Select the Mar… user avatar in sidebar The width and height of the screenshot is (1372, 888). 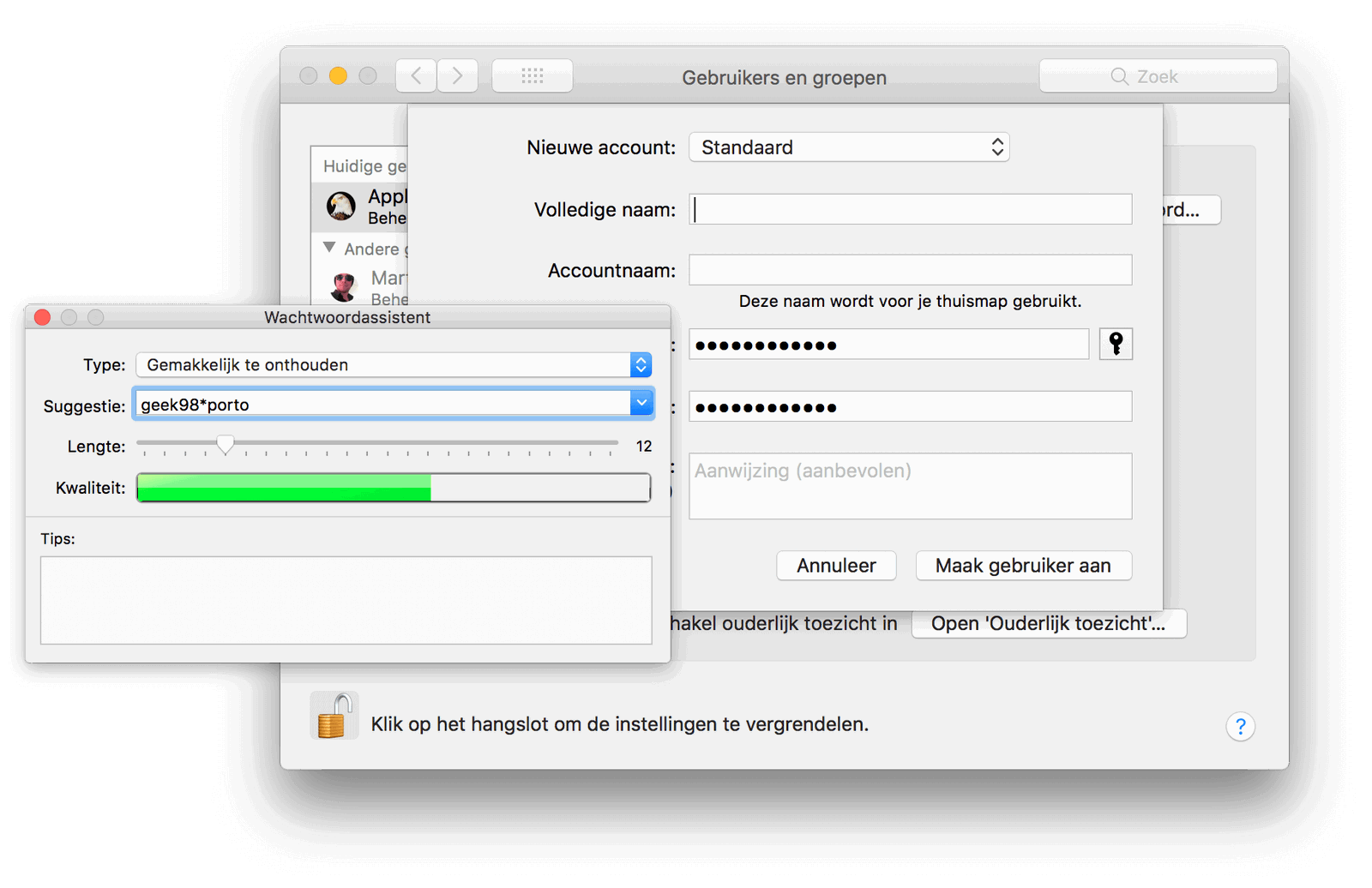(344, 287)
